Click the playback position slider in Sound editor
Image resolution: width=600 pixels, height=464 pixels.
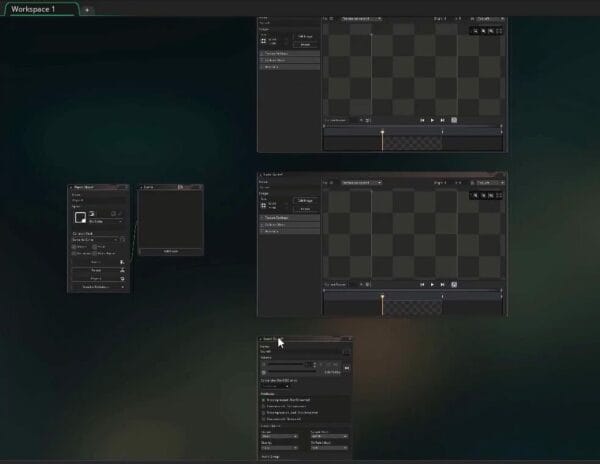click(x=293, y=372)
